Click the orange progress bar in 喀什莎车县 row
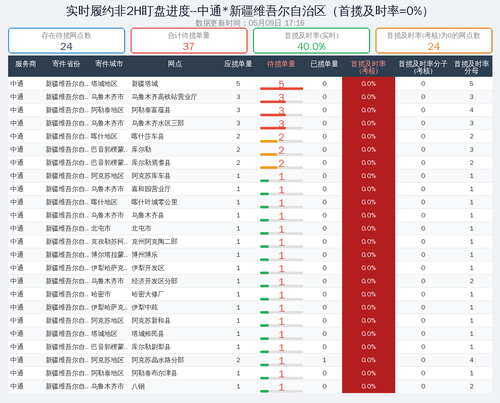This screenshot has width=500, height=403. pos(269,141)
